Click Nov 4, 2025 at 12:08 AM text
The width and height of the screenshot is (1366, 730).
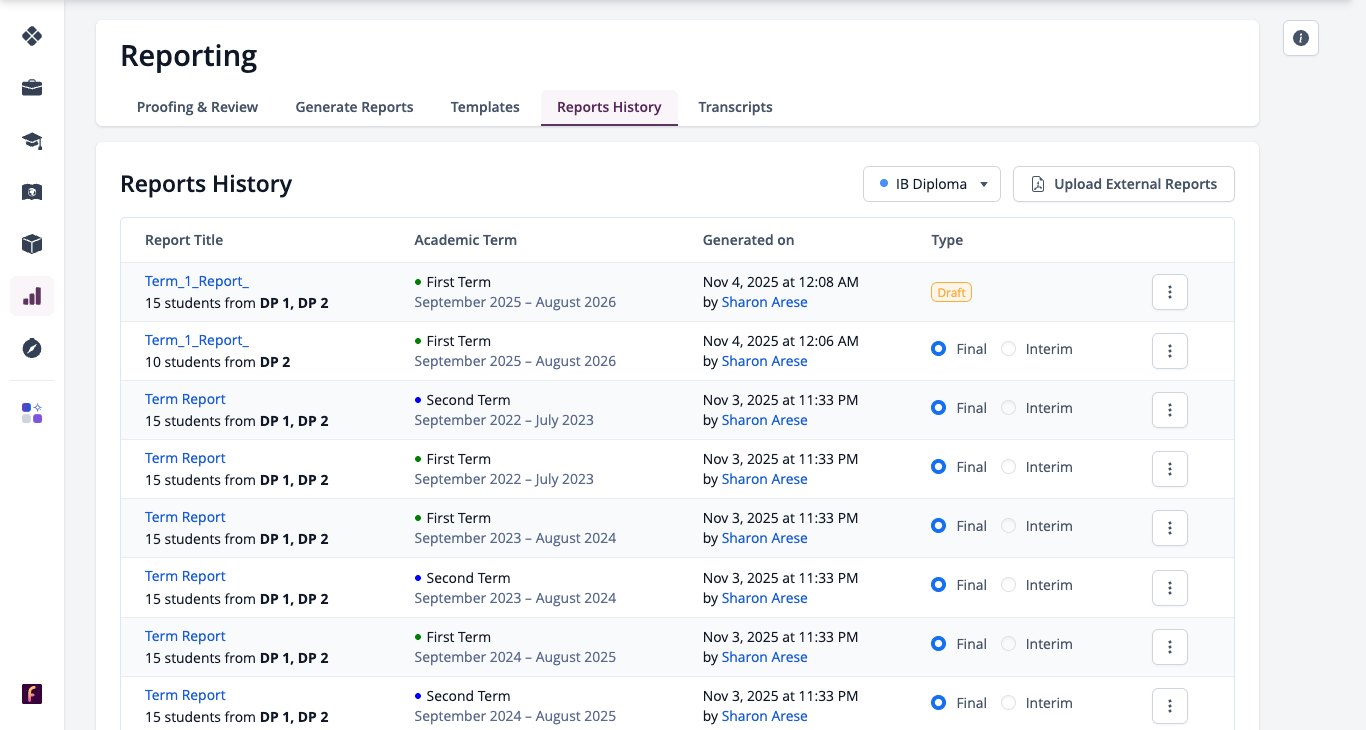[780, 282]
